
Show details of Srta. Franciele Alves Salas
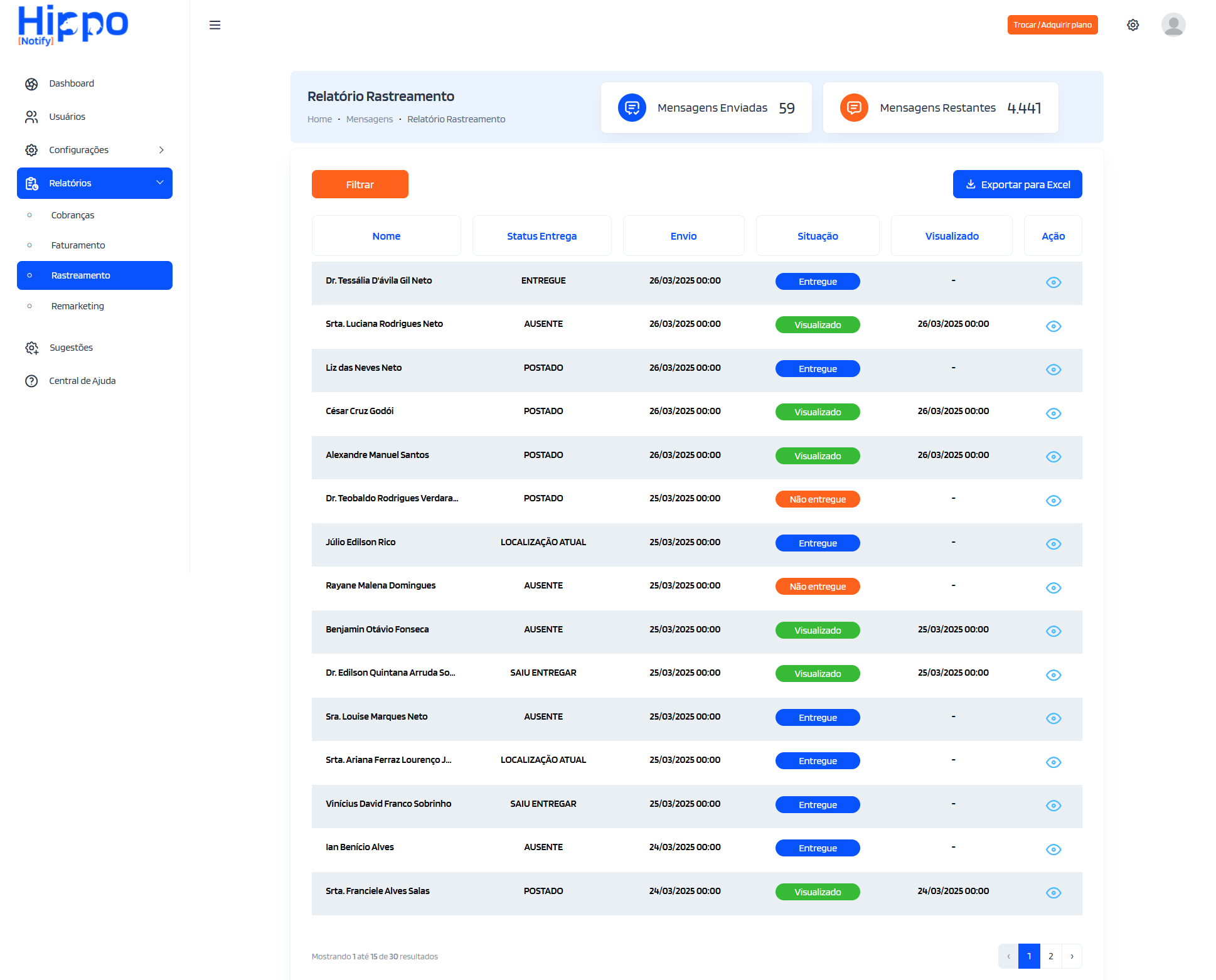coord(1053,892)
